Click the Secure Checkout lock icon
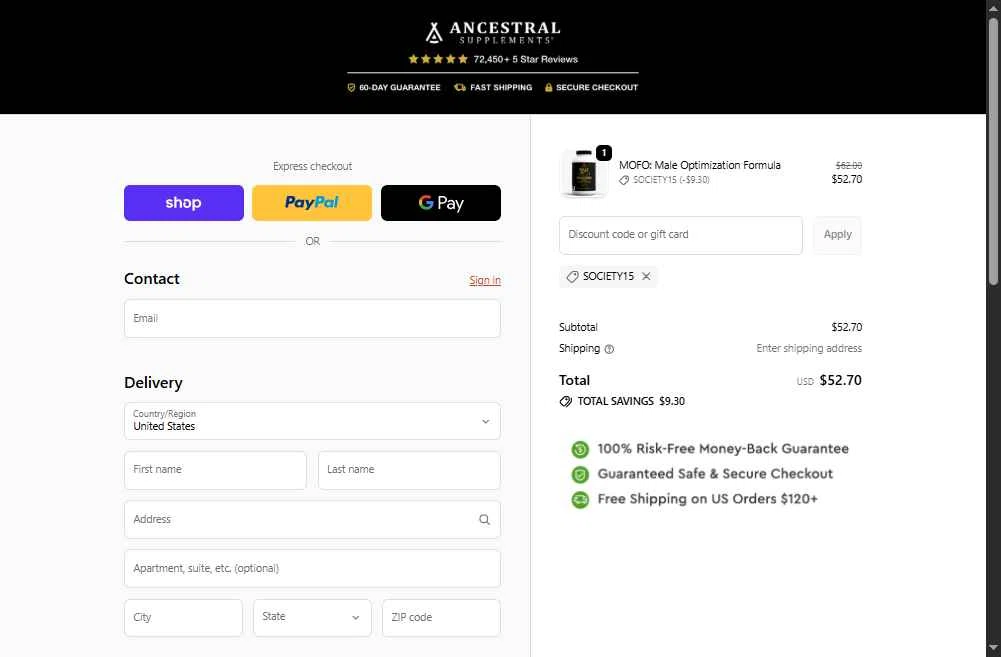This screenshot has width=1001, height=657. 548,87
